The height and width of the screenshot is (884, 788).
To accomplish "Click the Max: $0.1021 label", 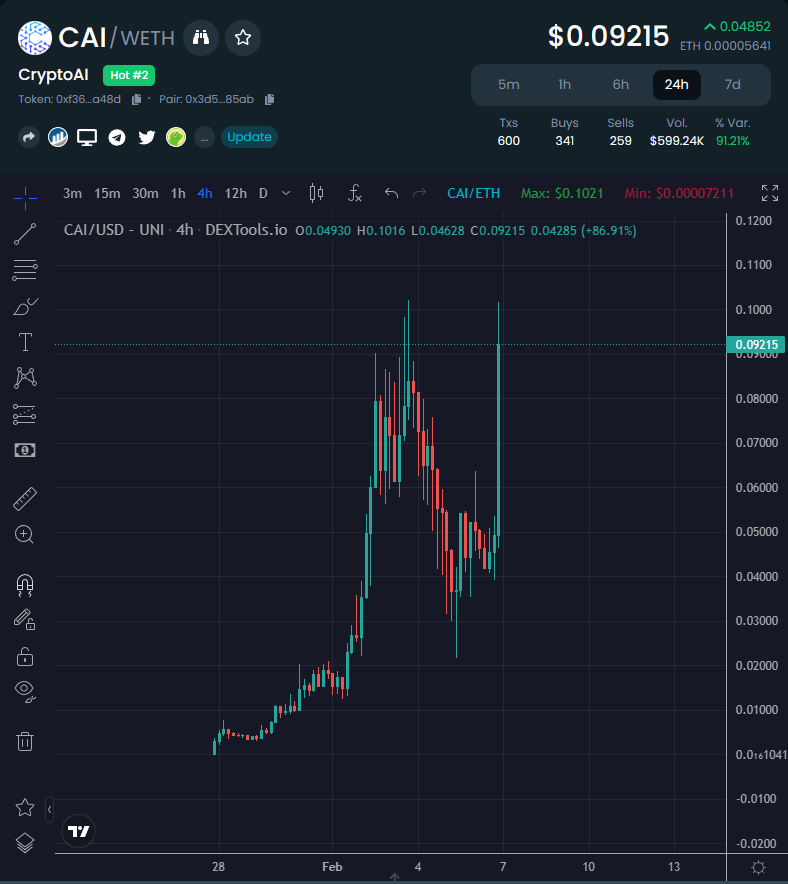I will [562, 193].
